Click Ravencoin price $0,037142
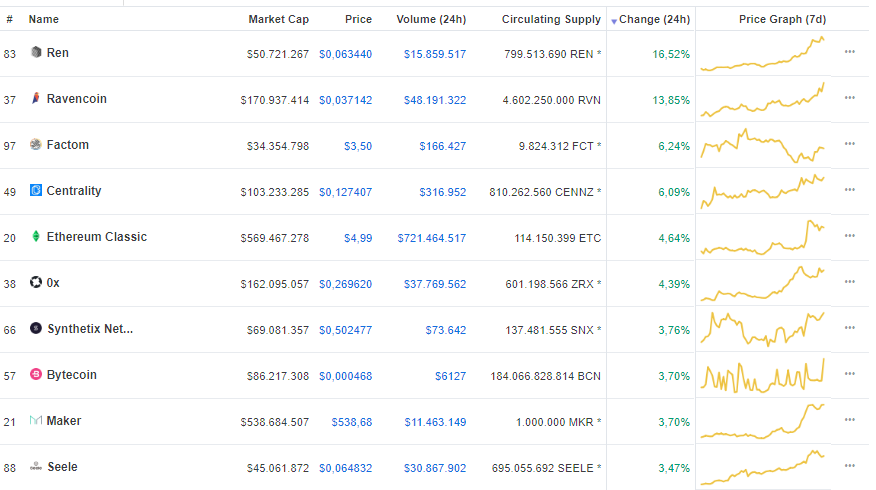The height and width of the screenshot is (490, 876). (345, 100)
